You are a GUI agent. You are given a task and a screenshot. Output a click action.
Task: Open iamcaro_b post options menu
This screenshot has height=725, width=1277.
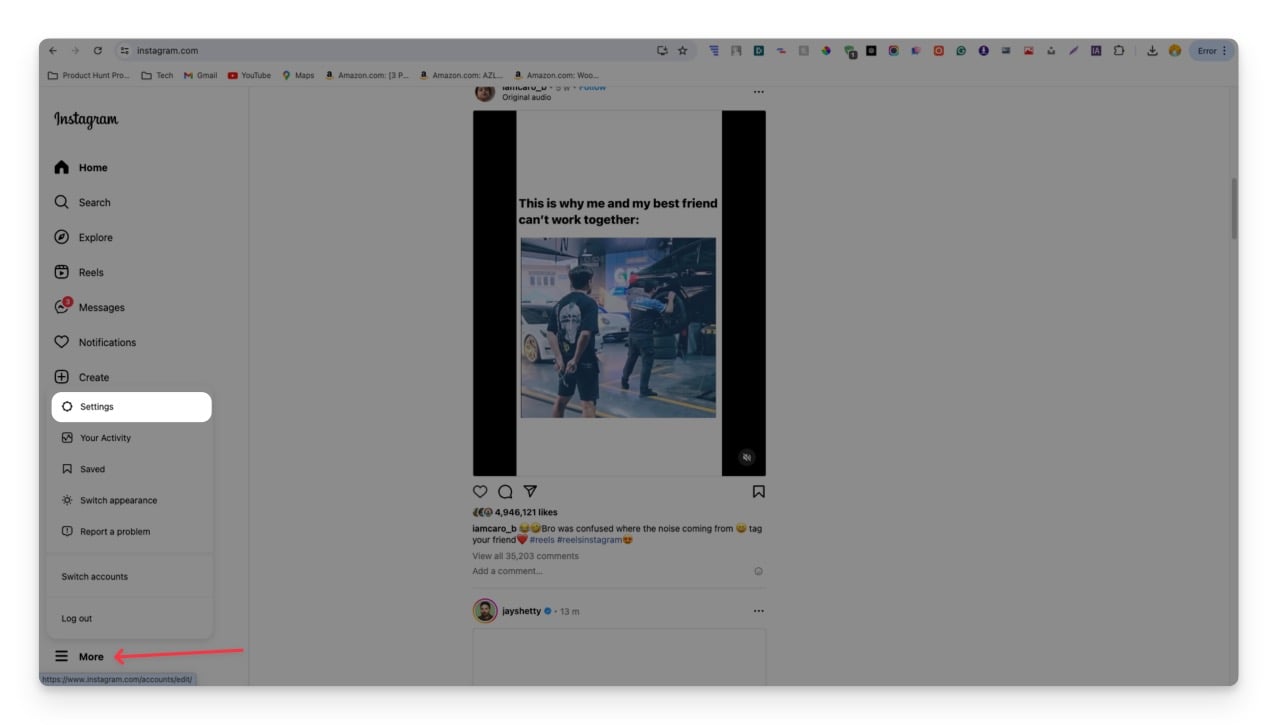pos(759,92)
